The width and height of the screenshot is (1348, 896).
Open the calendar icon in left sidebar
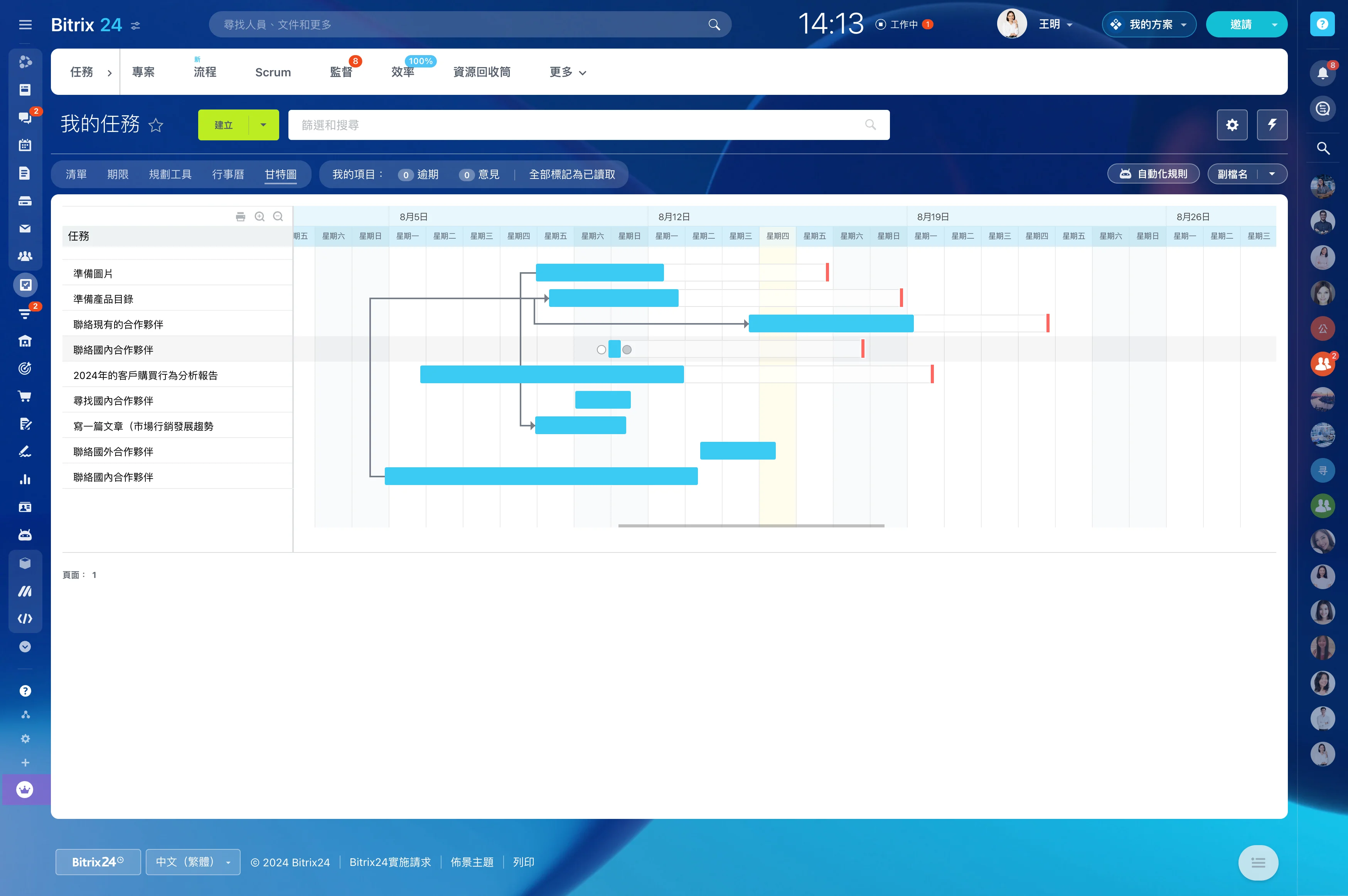coord(25,145)
